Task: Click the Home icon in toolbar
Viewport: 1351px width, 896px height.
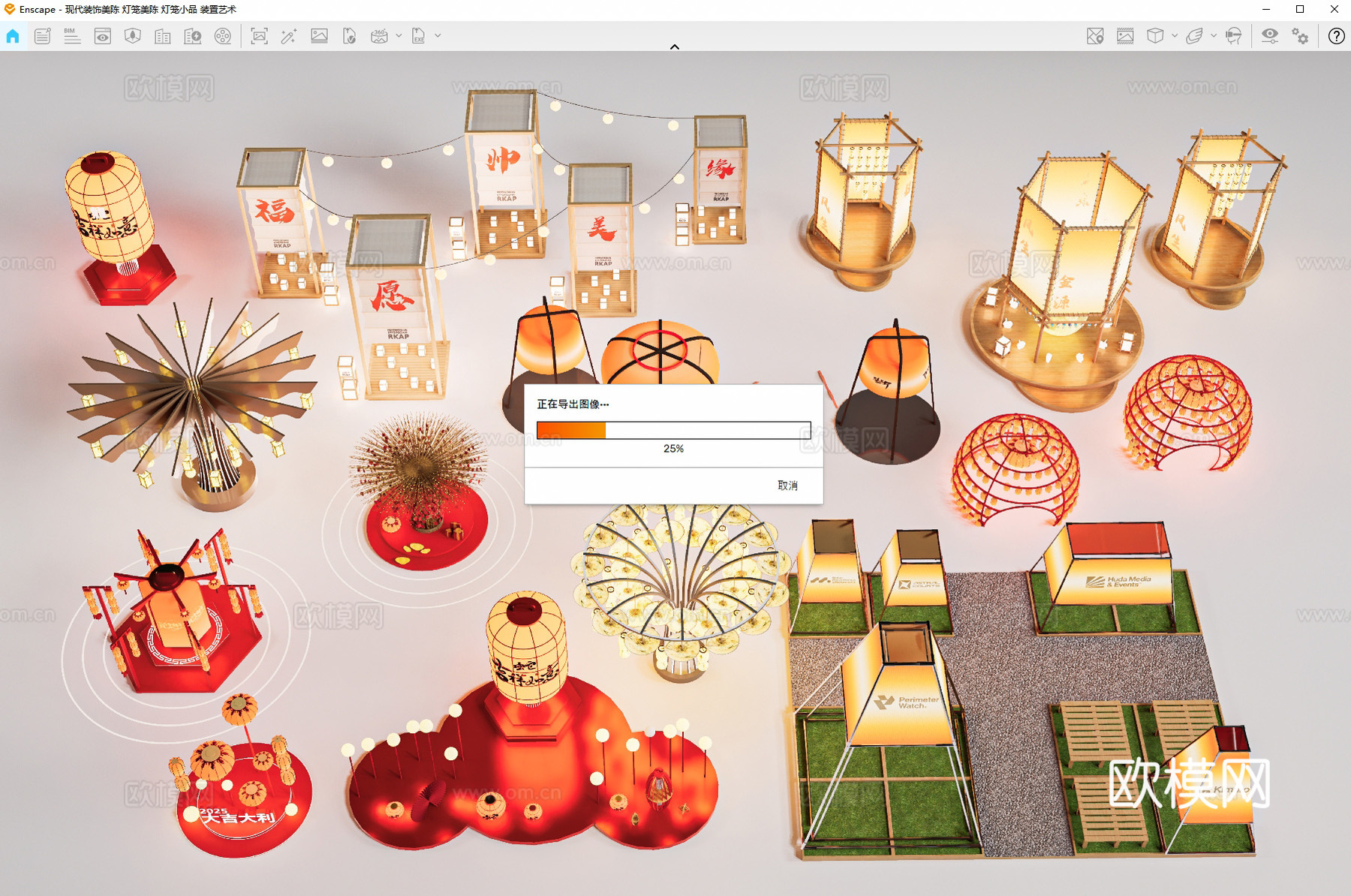Action: point(13,36)
